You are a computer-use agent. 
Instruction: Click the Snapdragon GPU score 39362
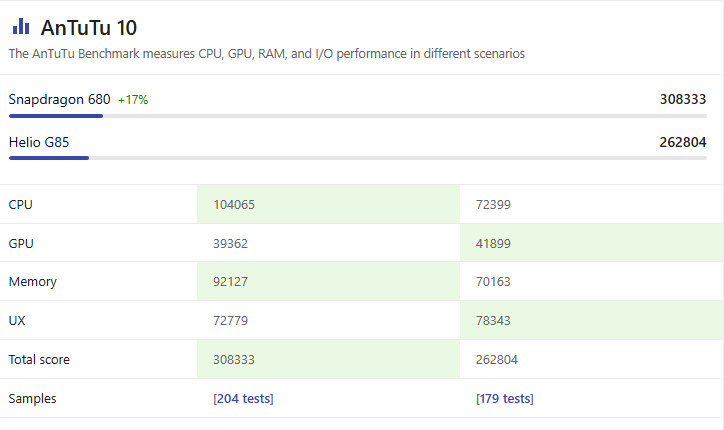[230, 243]
